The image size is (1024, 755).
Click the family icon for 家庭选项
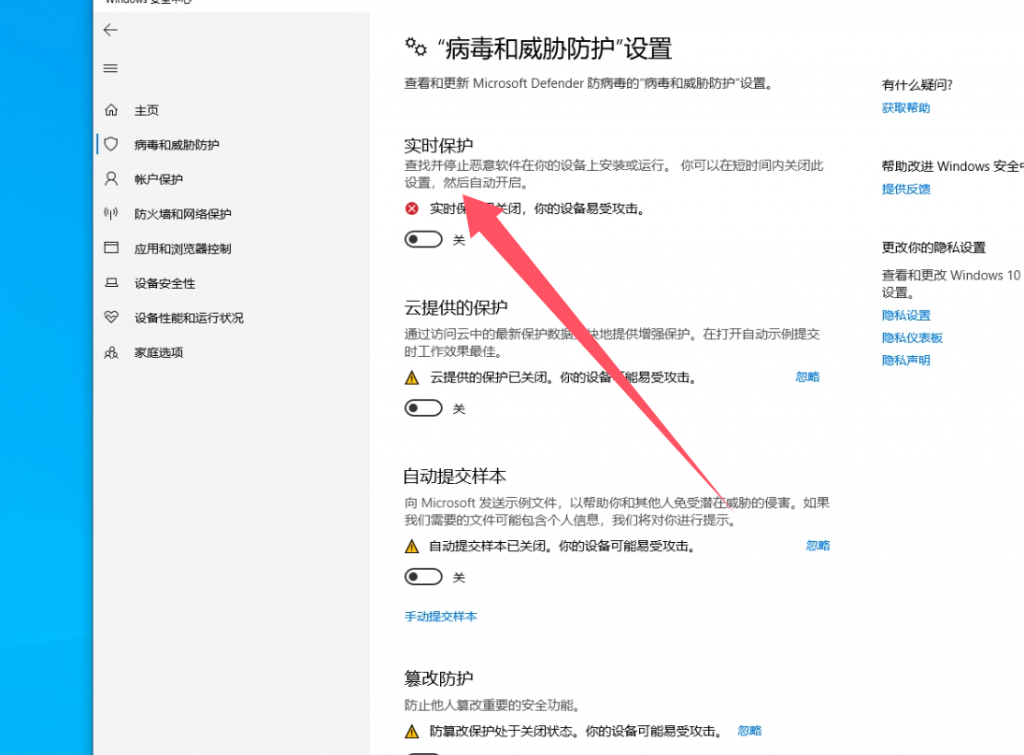[111, 352]
